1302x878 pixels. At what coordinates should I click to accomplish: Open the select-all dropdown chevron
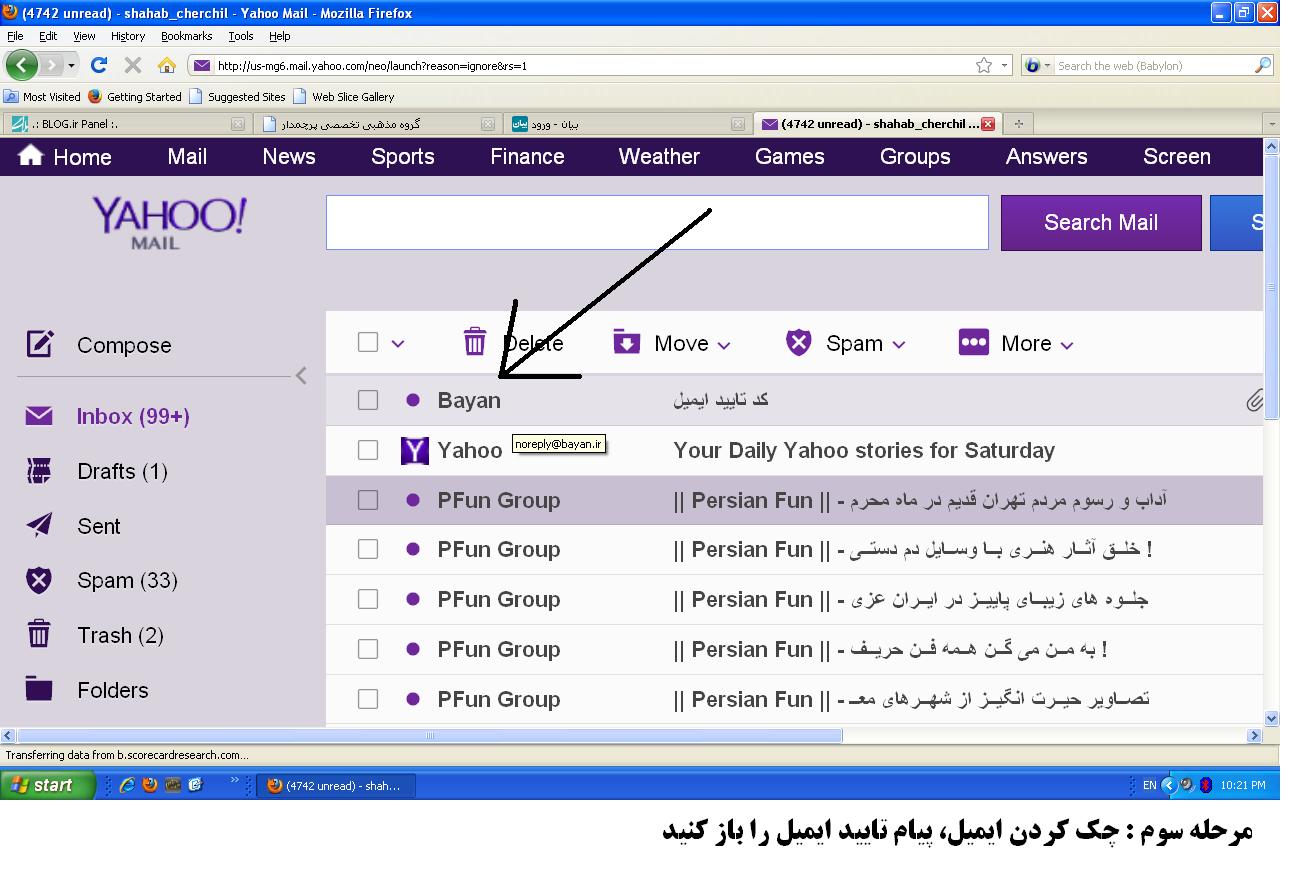point(398,344)
